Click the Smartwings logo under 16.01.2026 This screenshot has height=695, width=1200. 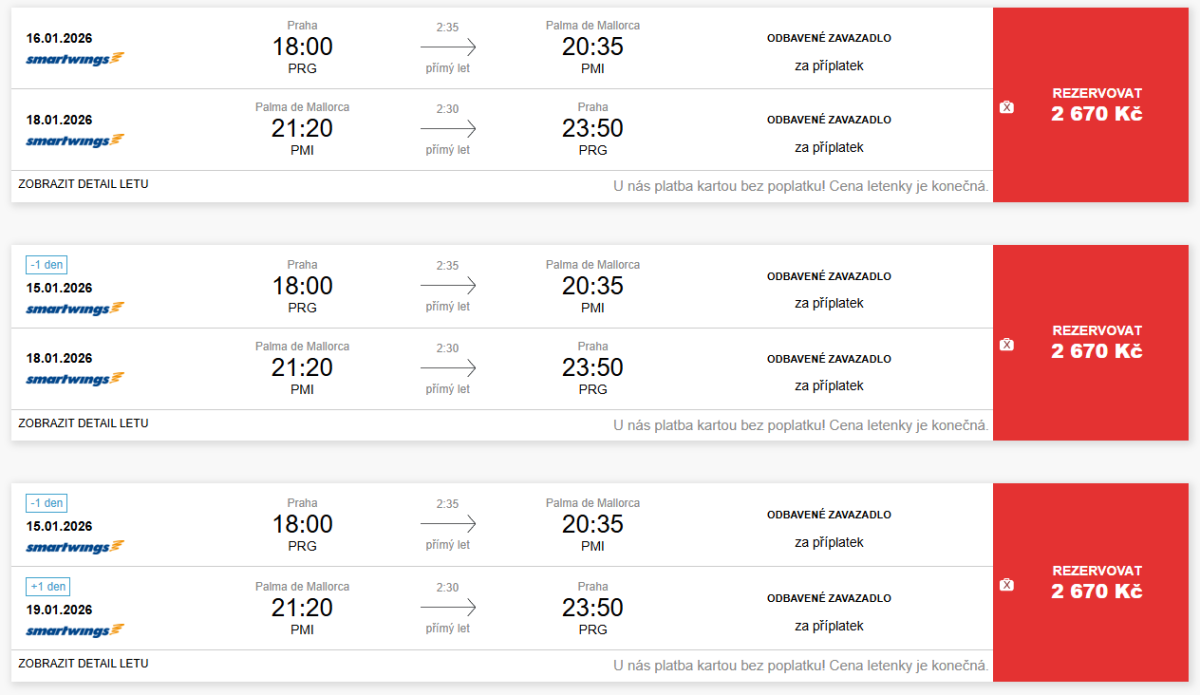[x=75, y=58]
